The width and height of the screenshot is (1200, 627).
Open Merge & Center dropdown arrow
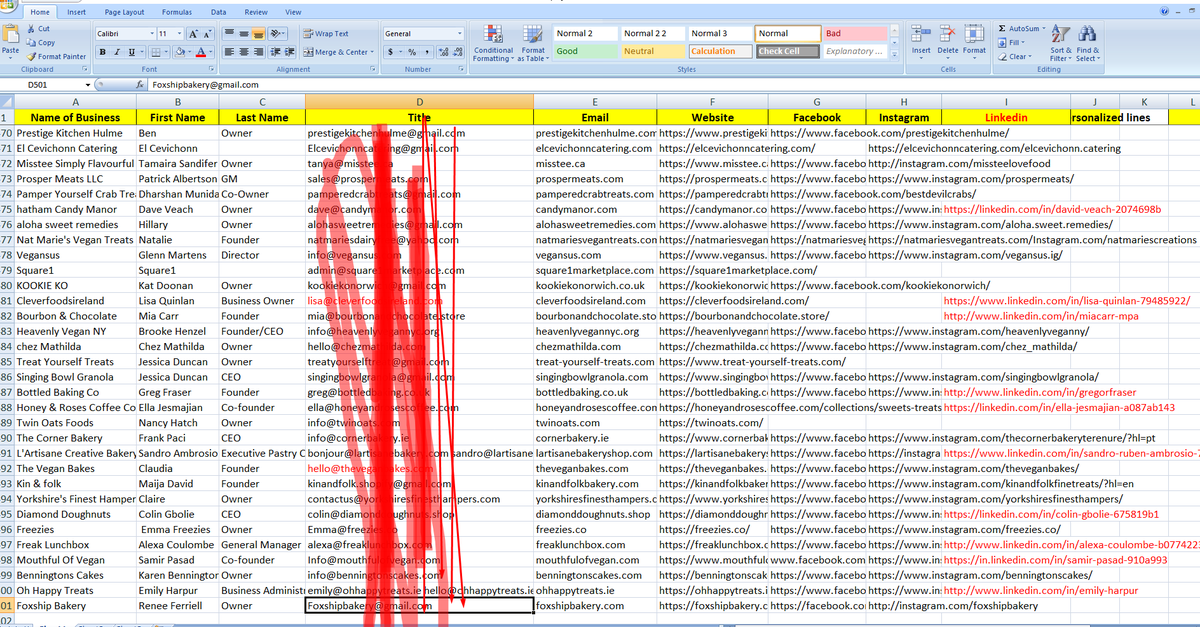coord(372,52)
